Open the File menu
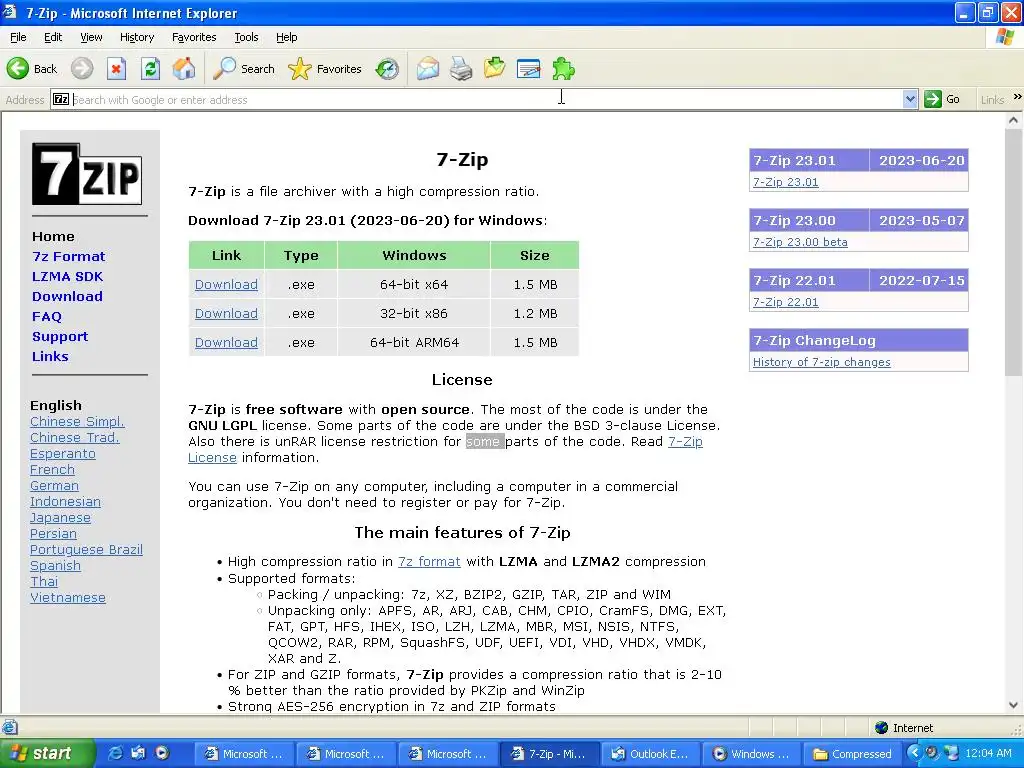This screenshot has height=768, width=1024. click(18, 37)
